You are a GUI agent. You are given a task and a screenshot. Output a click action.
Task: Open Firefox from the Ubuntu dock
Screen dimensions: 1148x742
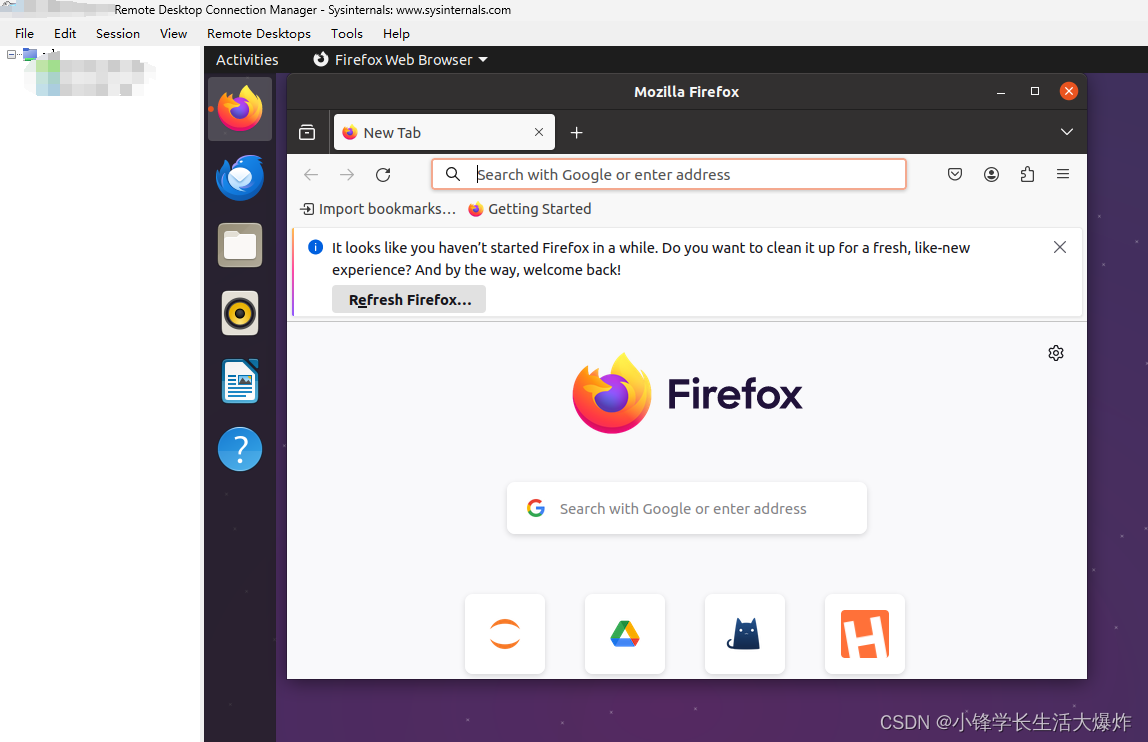pos(240,108)
